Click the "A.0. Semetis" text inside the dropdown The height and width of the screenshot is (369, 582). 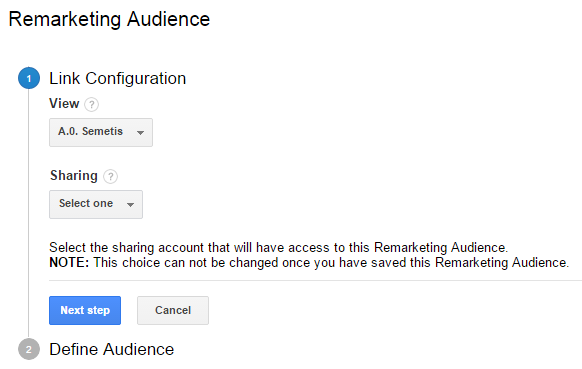90,131
